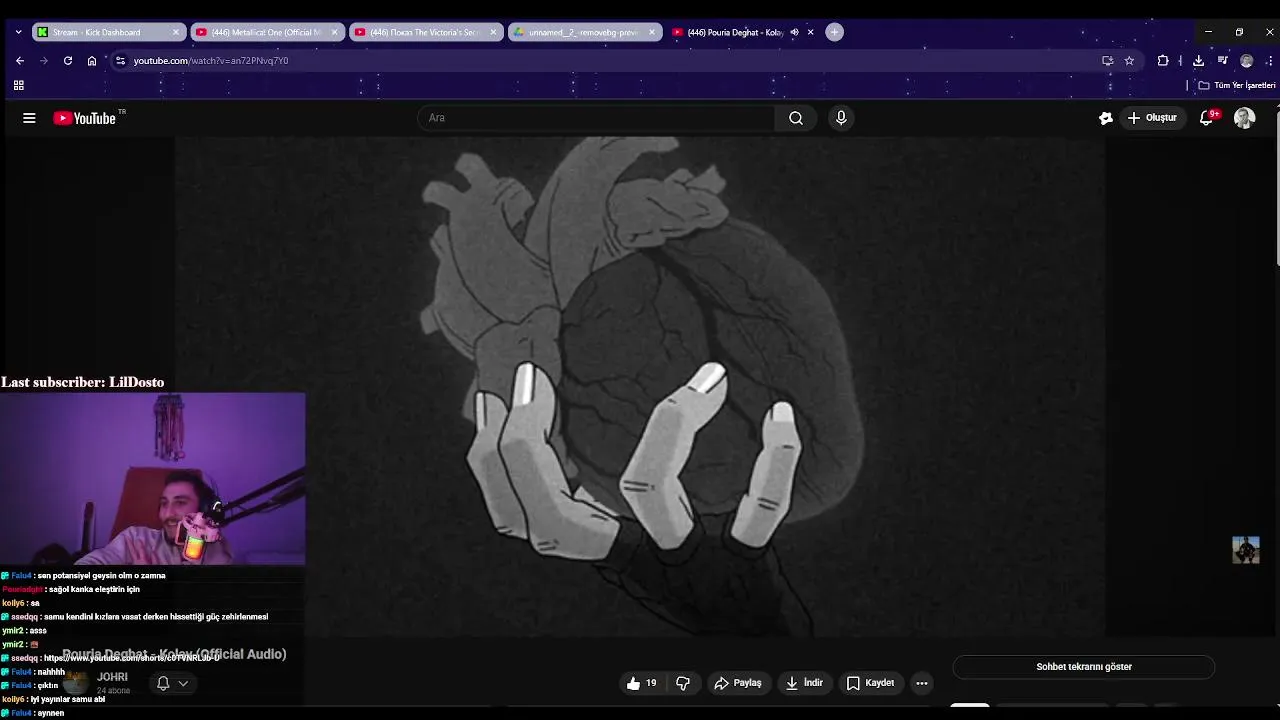The width and height of the screenshot is (1280, 720).
Task: Close the Victoria's Secret tab
Action: pos(493,32)
